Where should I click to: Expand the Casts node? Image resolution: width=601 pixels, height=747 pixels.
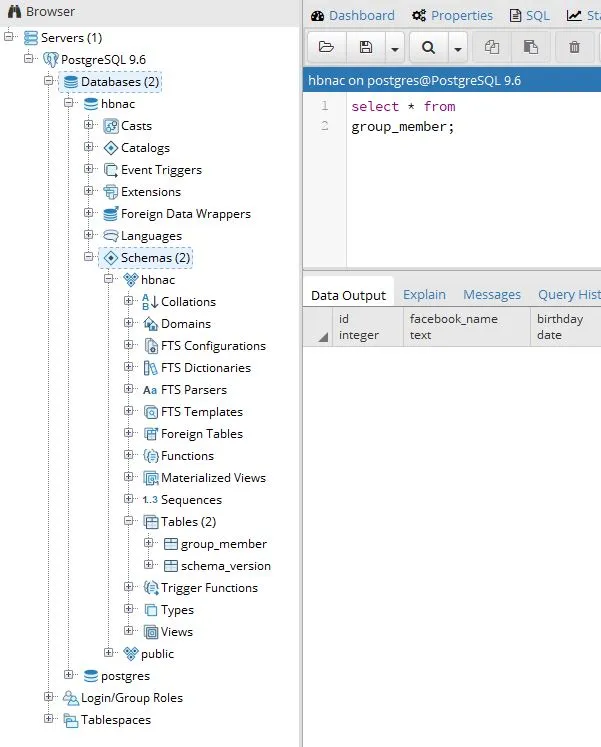click(89, 124)
